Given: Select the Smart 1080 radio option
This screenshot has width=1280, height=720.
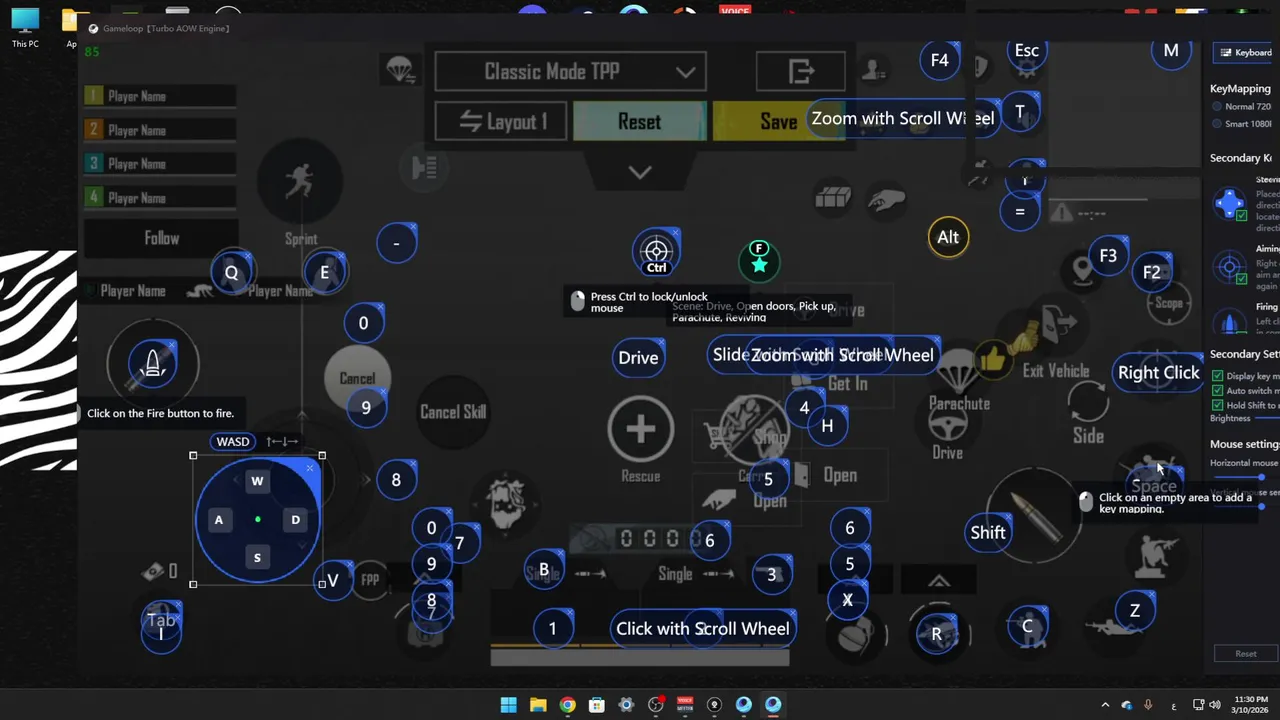Looking at the screenshot, I should 1217,124.
